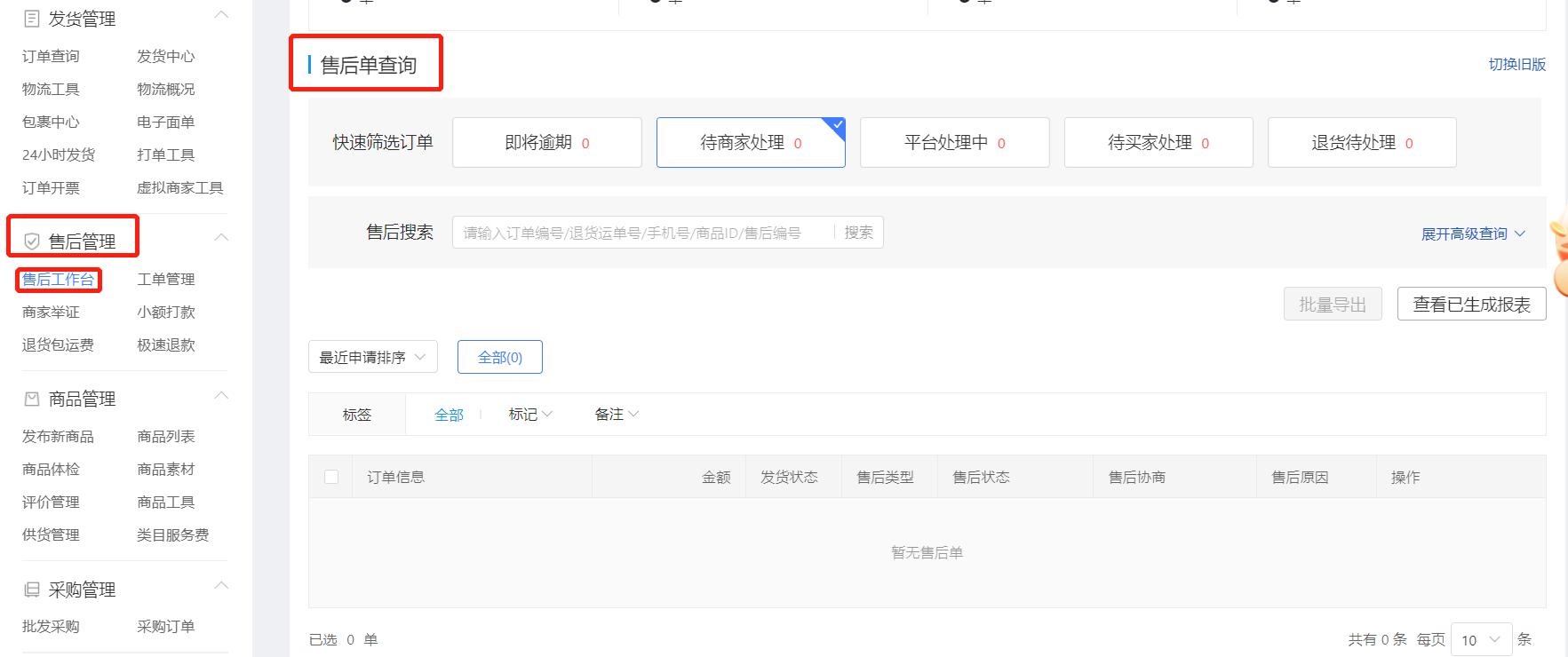Open 物流工具 in sidebar

pos(51,89)
